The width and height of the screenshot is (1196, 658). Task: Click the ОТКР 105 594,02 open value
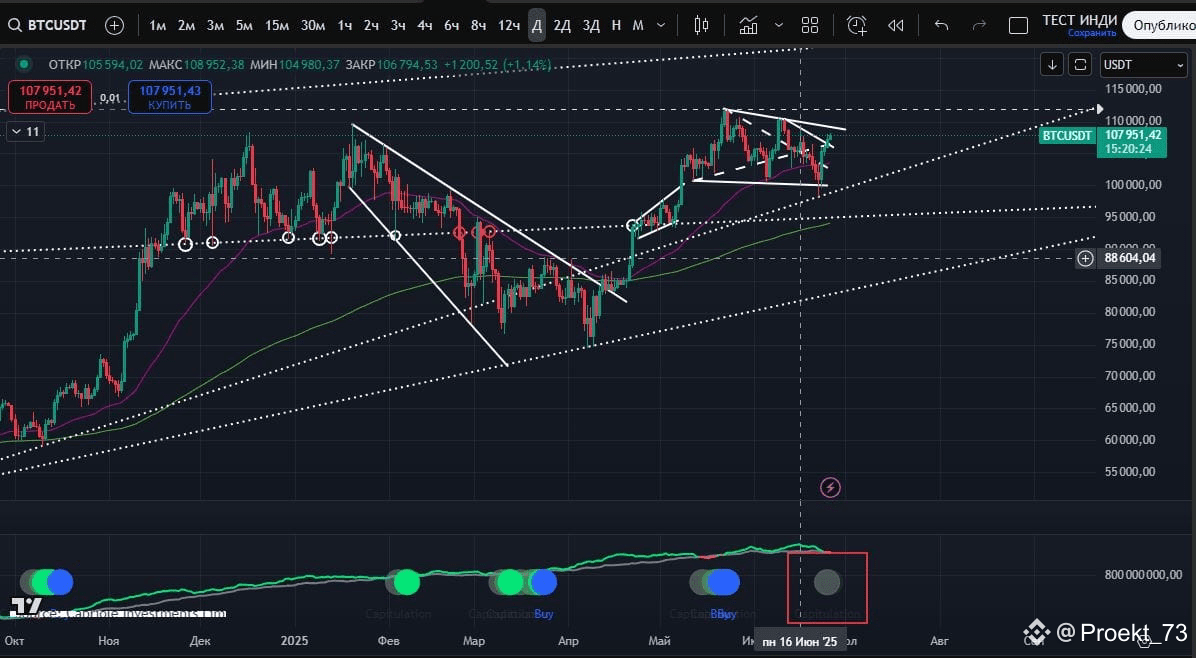tap(95, 65)
